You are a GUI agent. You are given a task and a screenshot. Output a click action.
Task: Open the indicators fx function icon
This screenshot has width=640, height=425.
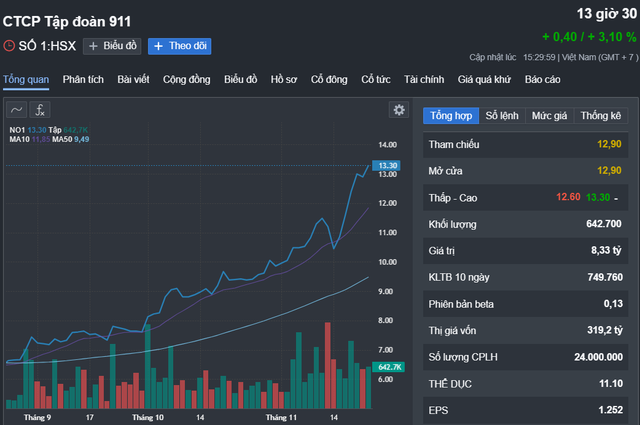click(x=40, y=110)
